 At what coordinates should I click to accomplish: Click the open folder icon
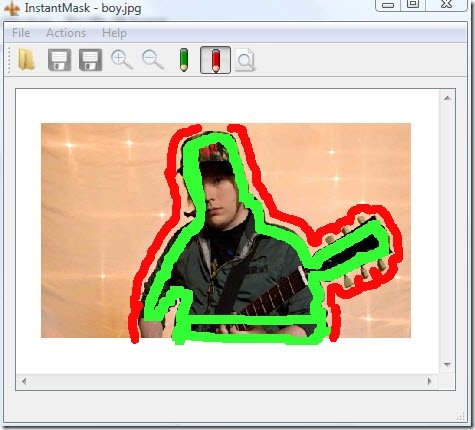[27, 60]
